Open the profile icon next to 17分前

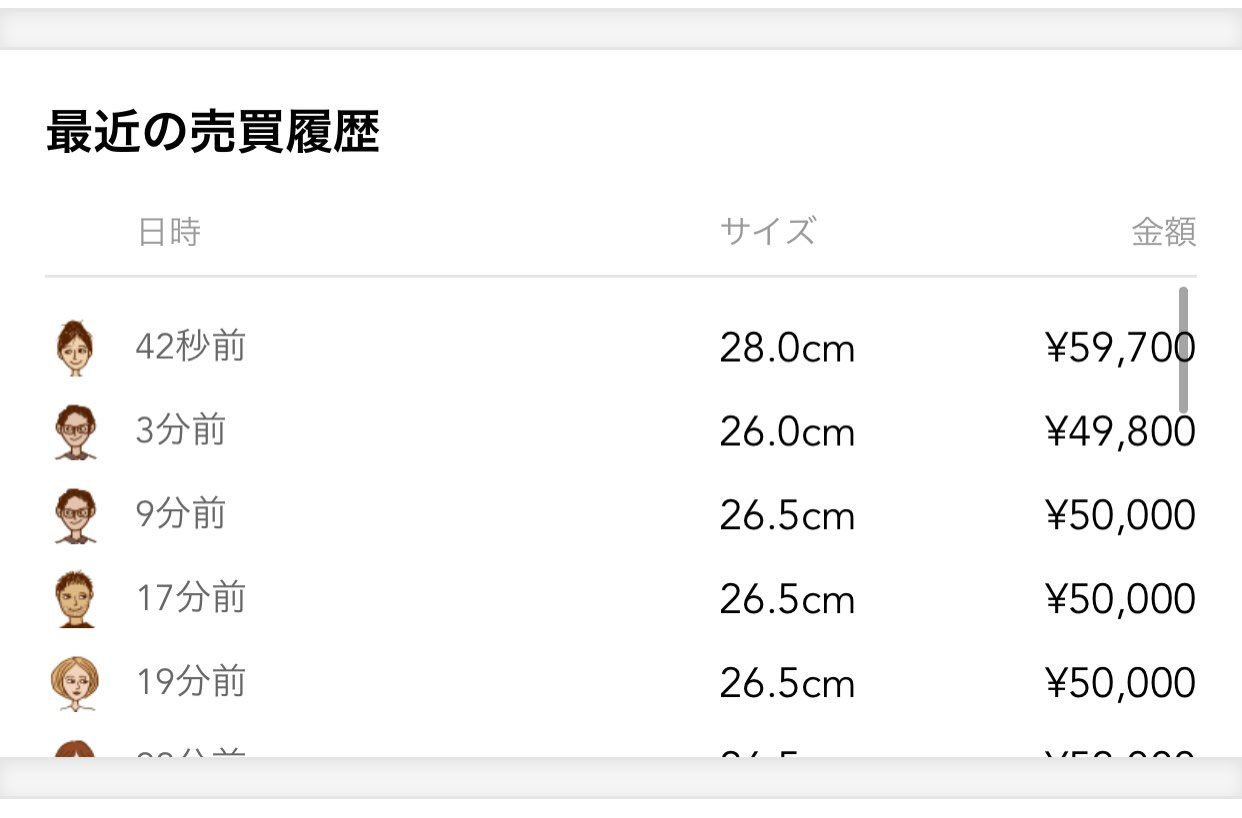tap(77, 599)
